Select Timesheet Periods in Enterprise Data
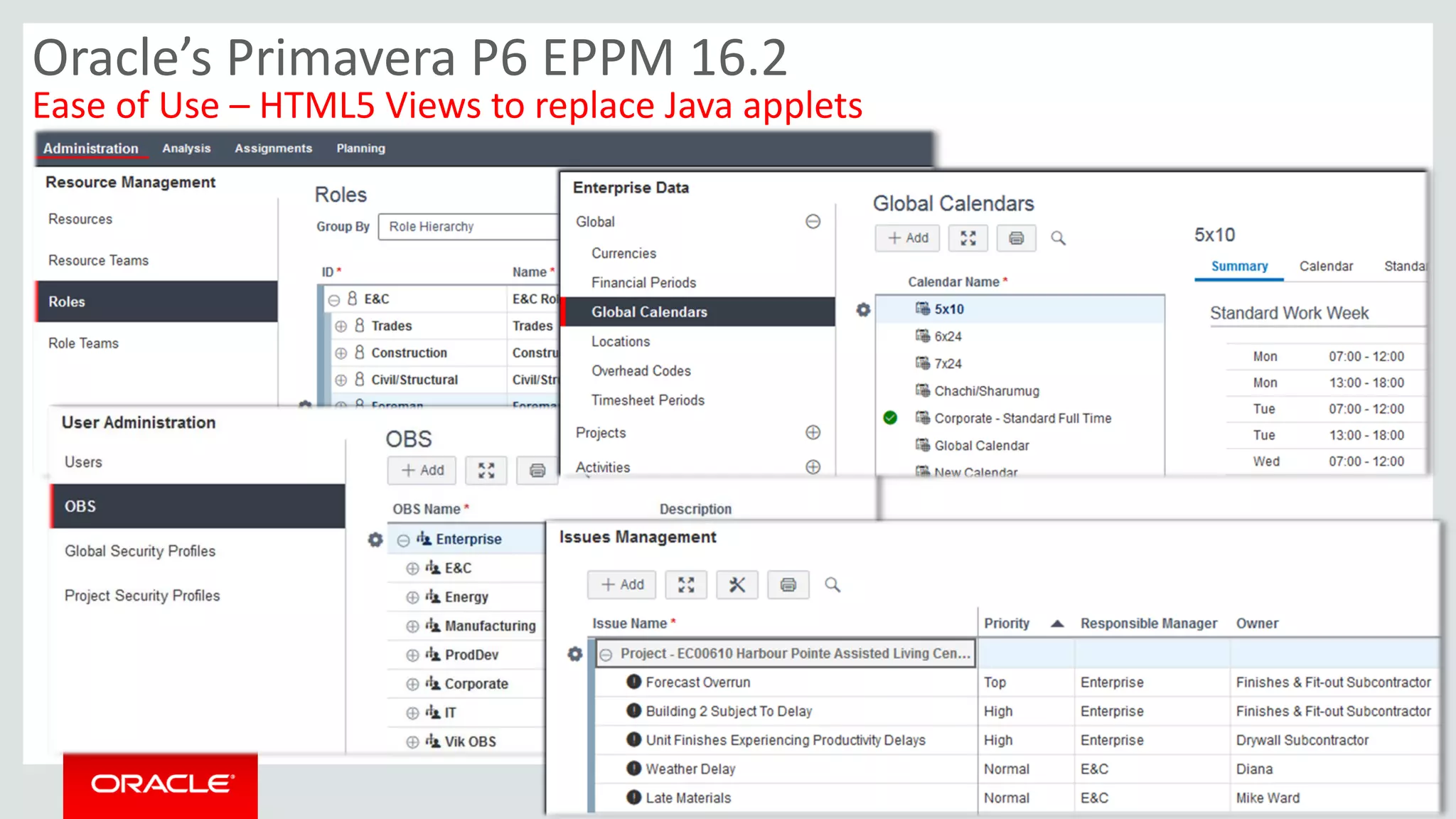The height and width of the screenshot is (819, 1456). (648, 400)
